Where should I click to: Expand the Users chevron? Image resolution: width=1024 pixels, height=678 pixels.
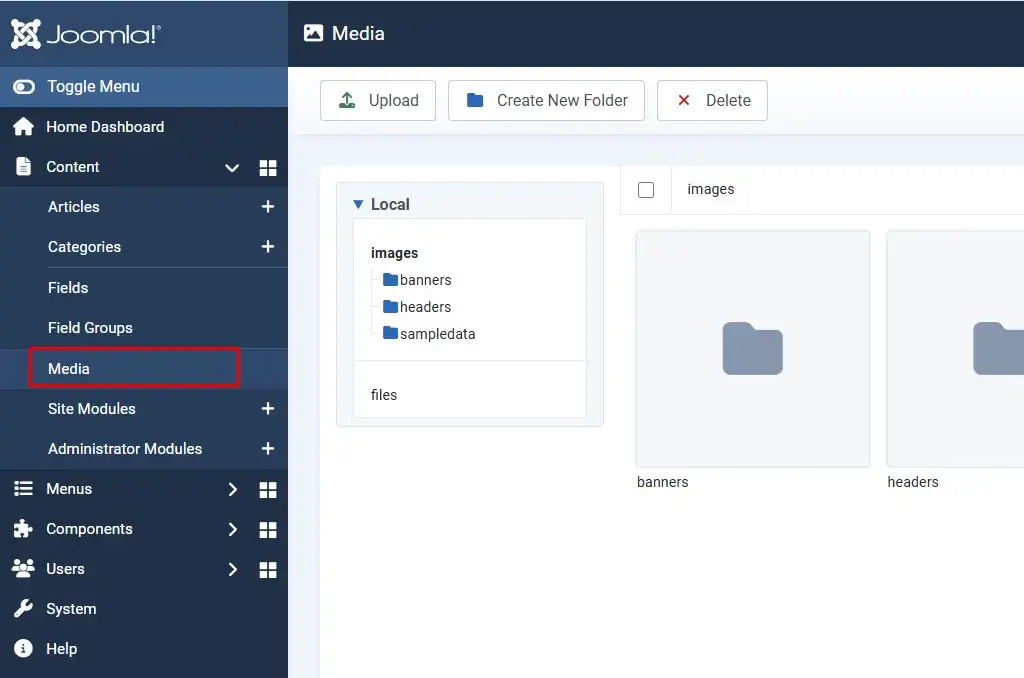[232, 570]
